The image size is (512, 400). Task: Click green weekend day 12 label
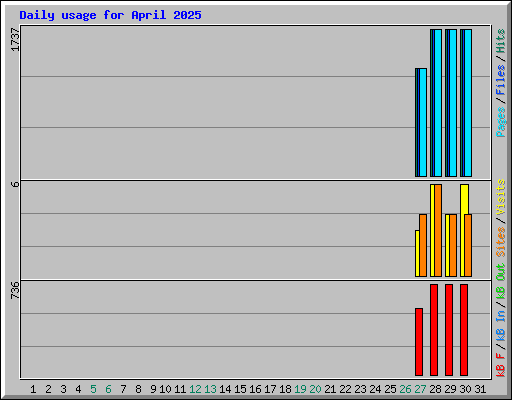tap(195, 389)
